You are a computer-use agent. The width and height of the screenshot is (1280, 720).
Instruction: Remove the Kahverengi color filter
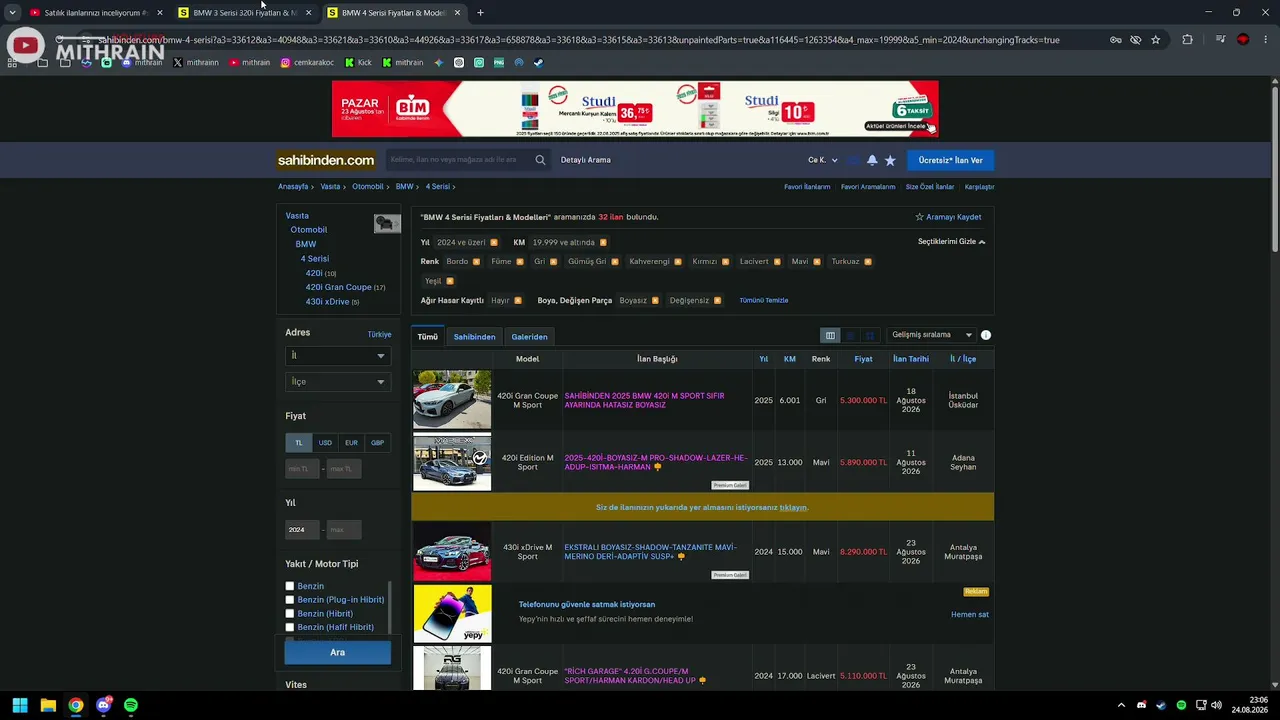[x=678, y=262]
